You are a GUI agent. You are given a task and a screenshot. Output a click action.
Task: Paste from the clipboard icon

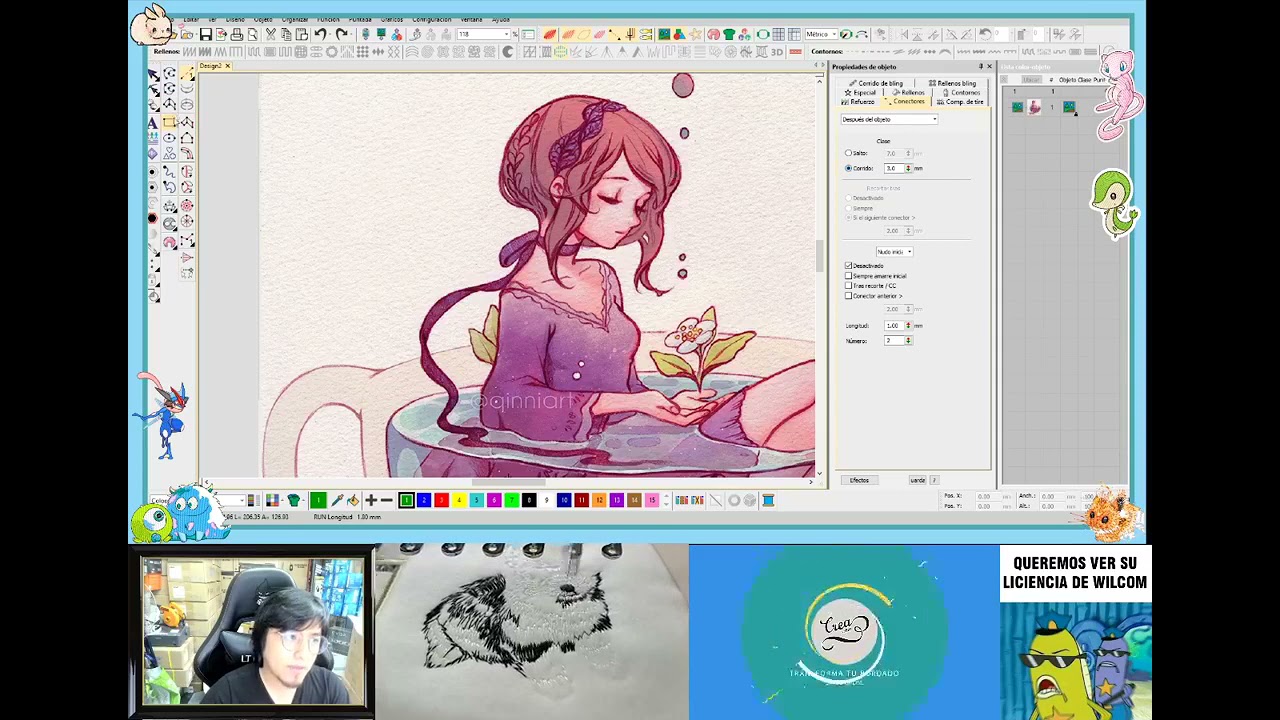point(301,35)
